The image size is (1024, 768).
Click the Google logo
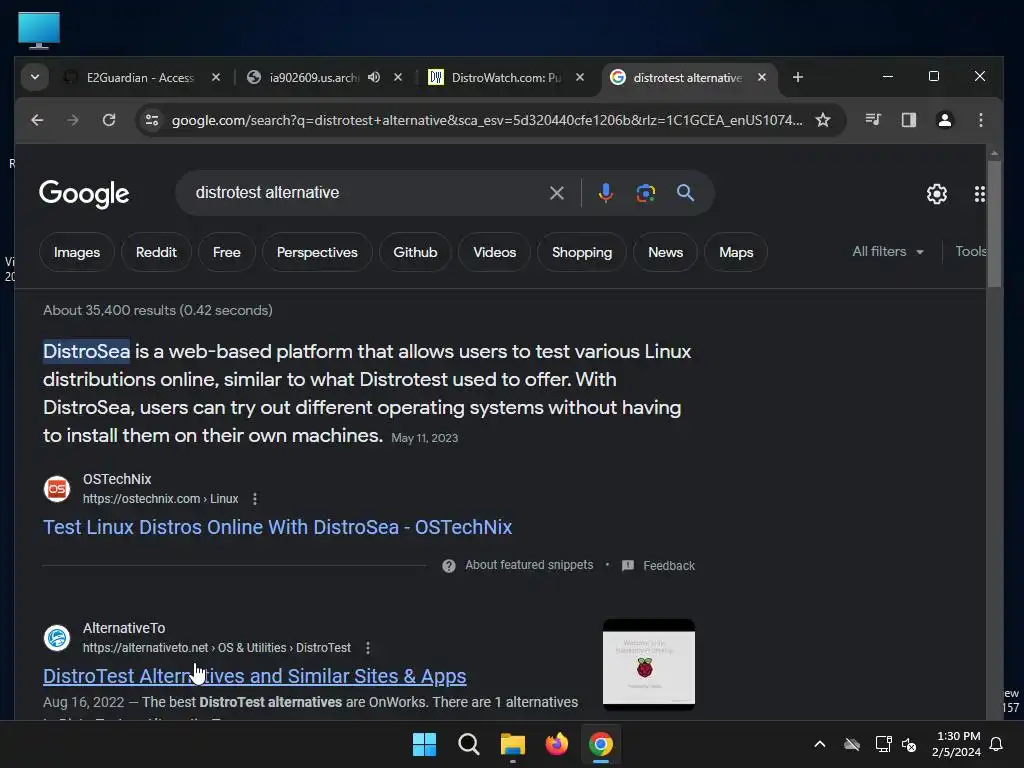tap(84, 193)
